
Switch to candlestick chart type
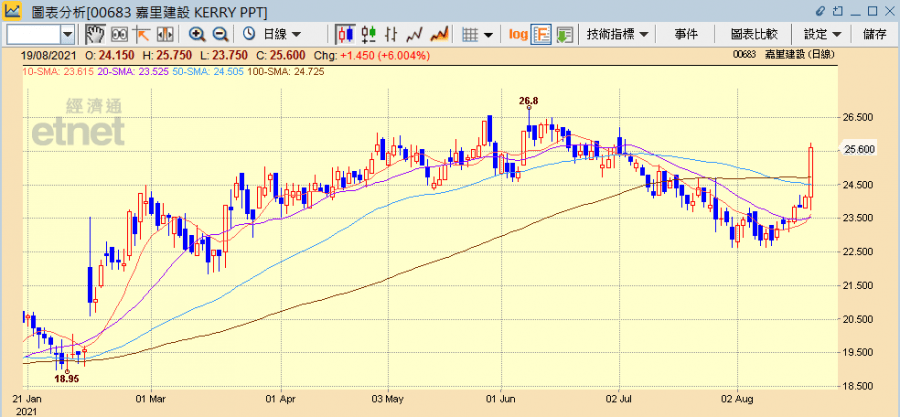click(343, 34)
